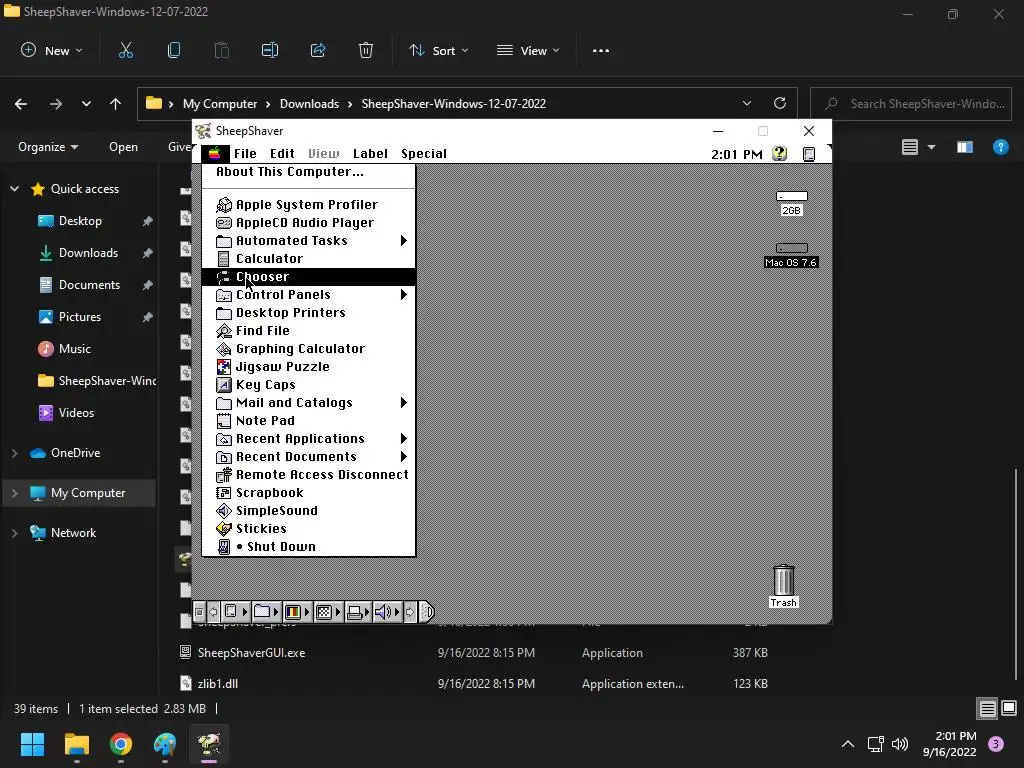This screenshot has height=768, width=1024.
Task: Open Calculator from the Apple menu
Action: [x=308, y=259]
